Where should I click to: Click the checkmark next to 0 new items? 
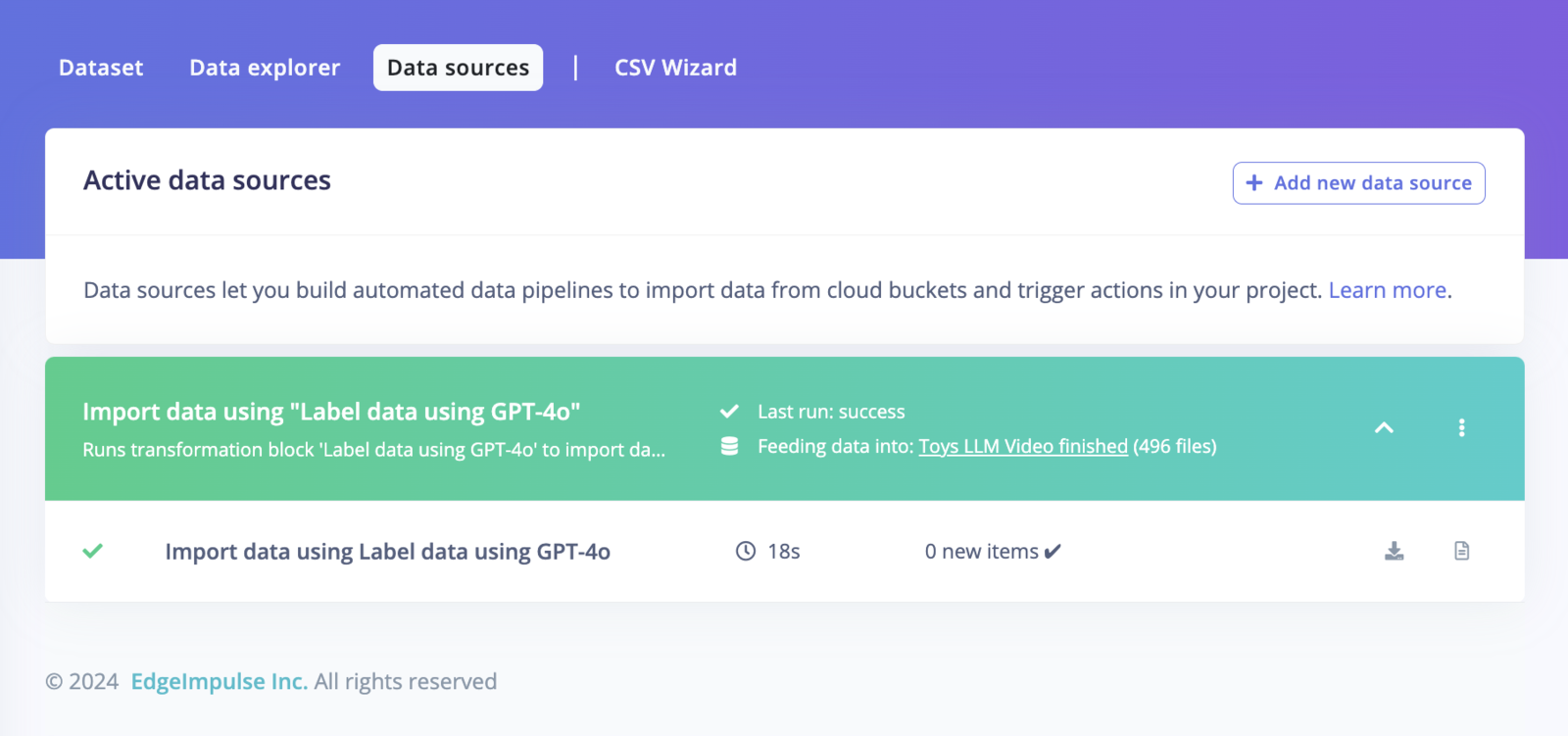coord(1053,552)
